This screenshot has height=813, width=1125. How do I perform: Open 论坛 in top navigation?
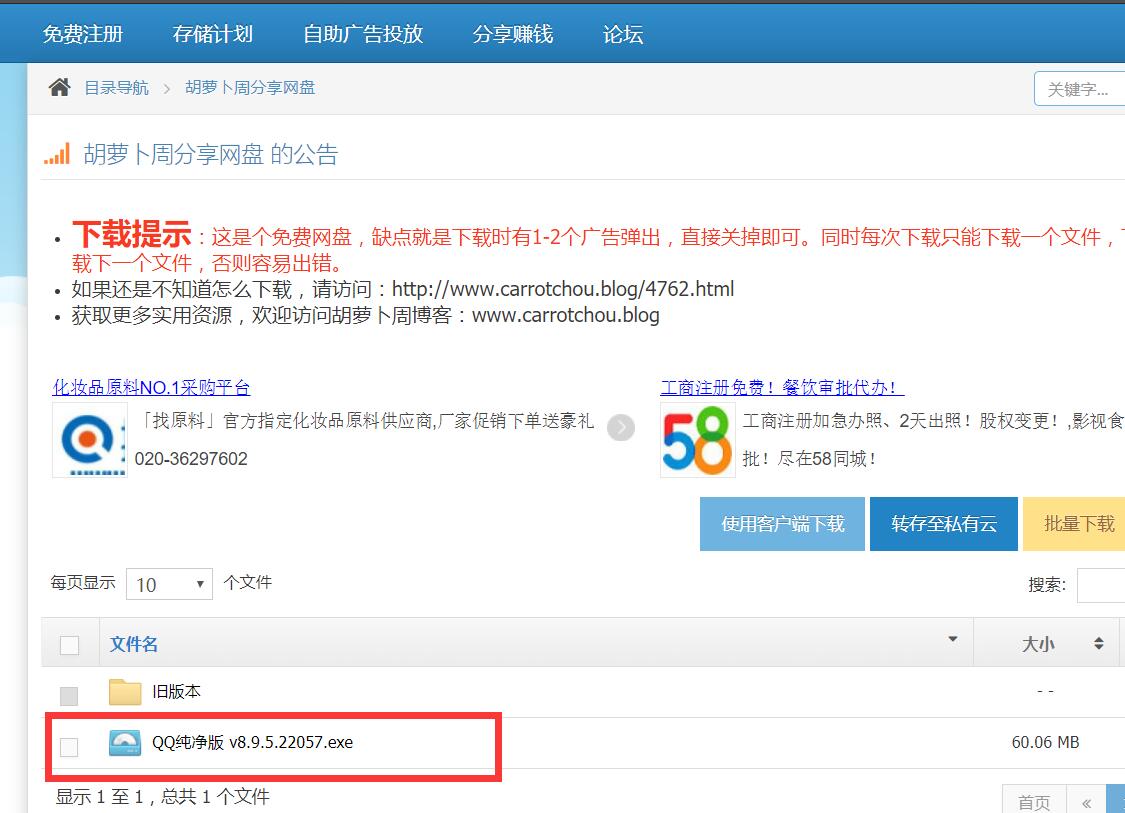click(623, 34)
